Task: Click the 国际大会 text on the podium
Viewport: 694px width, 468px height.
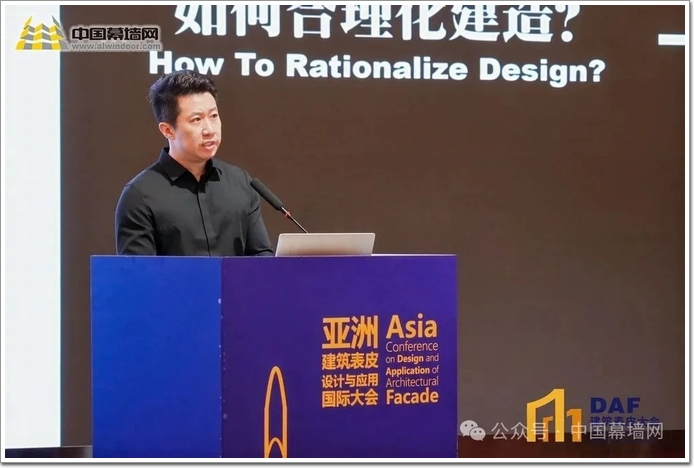Action: coord(349,397)
